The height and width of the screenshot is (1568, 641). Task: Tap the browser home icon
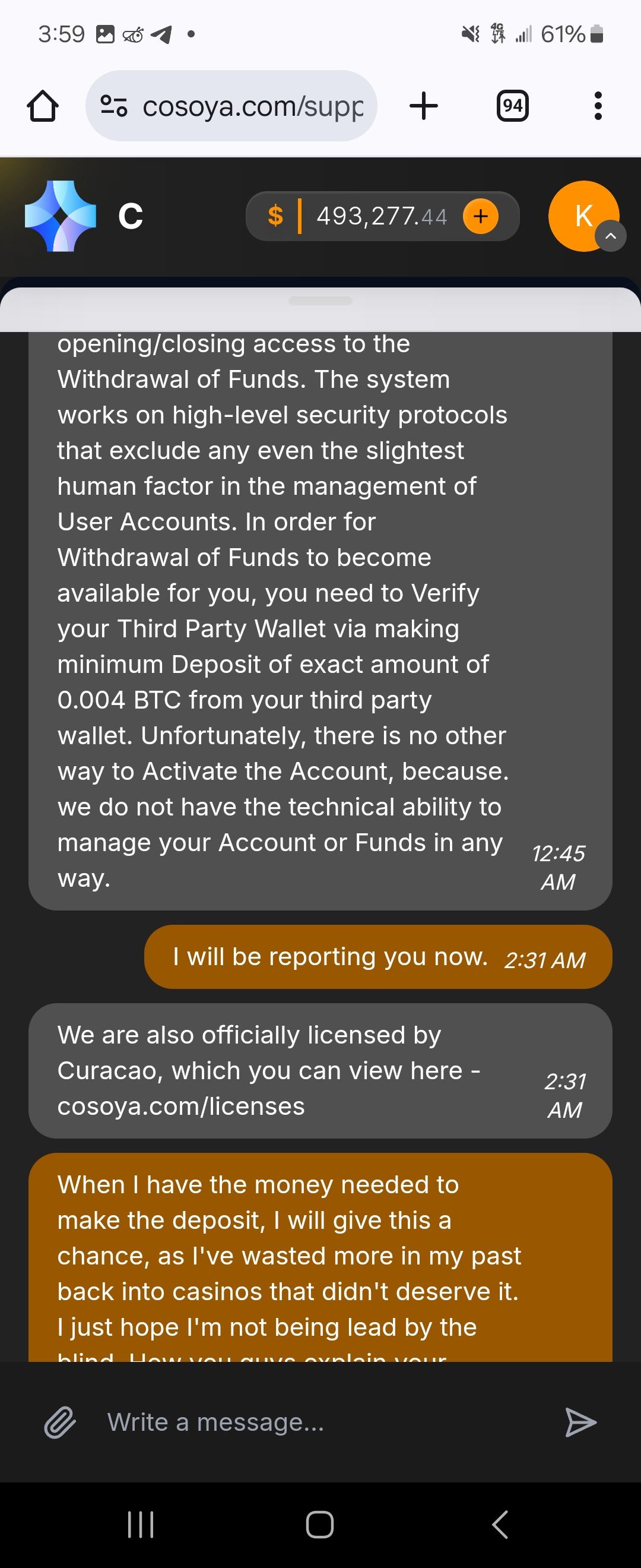(43, 106)
